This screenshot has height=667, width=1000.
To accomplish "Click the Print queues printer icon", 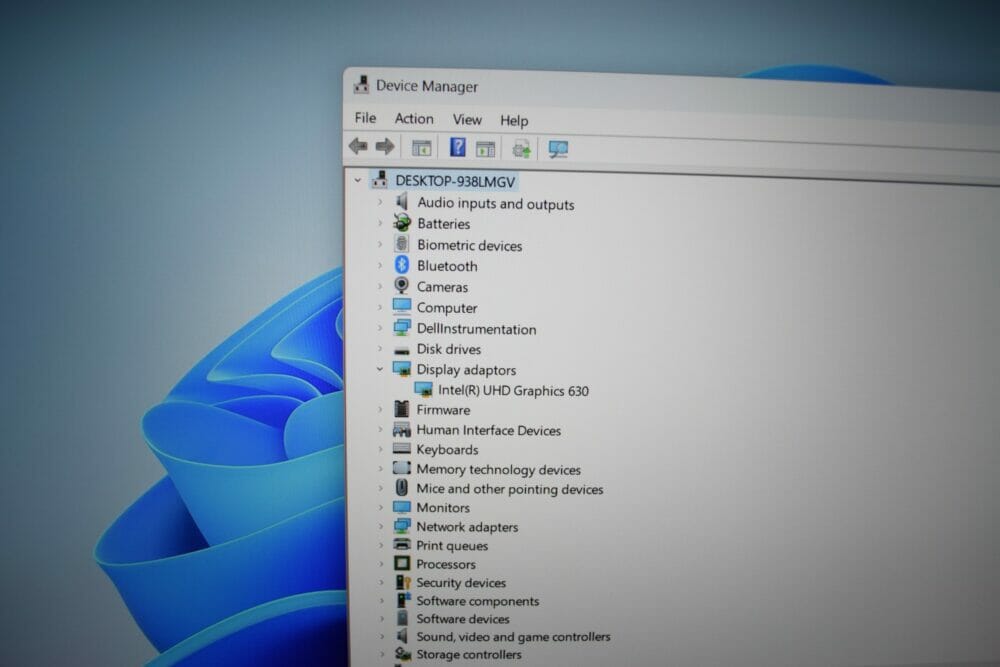I will pos(402,545).
